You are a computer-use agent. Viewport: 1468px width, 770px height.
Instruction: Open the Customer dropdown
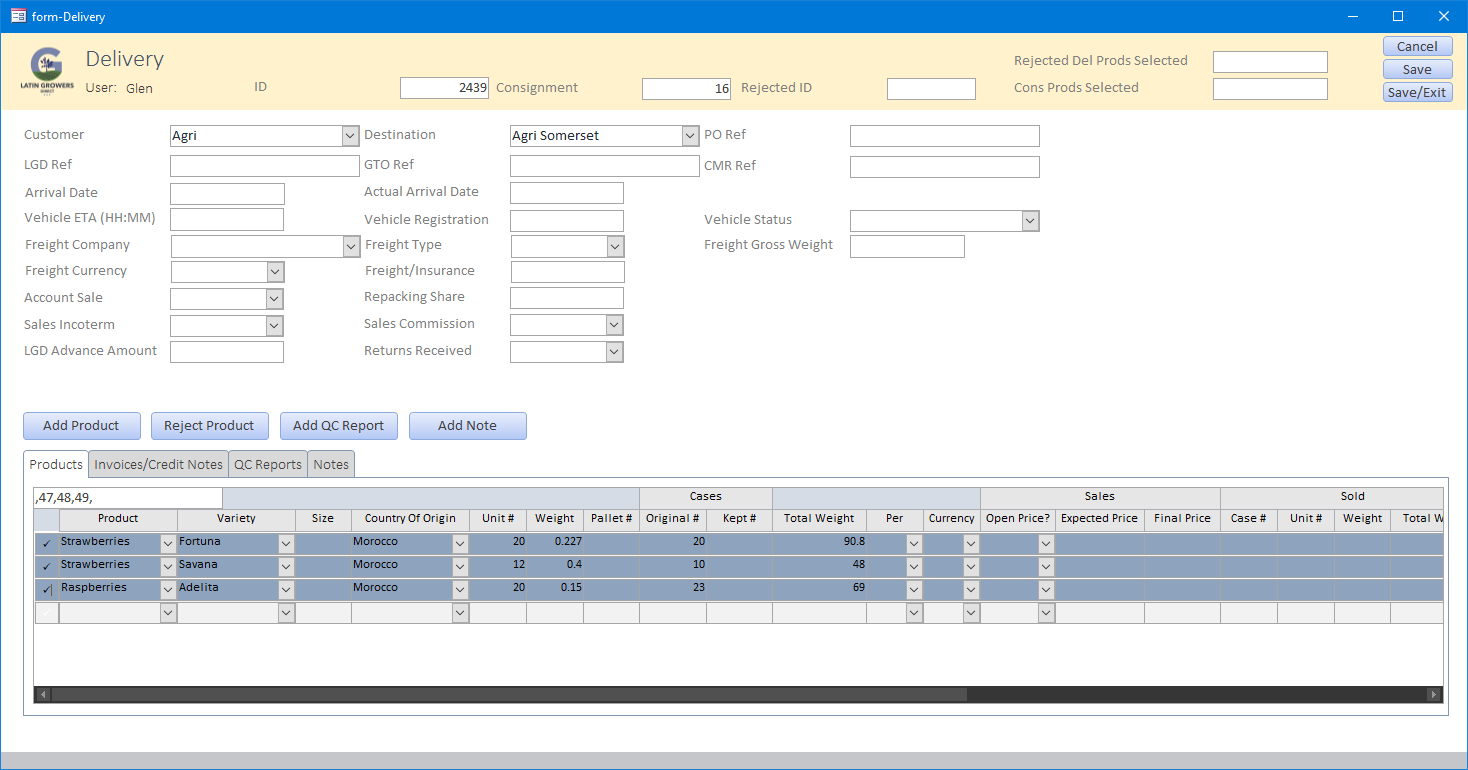[350, 136]
